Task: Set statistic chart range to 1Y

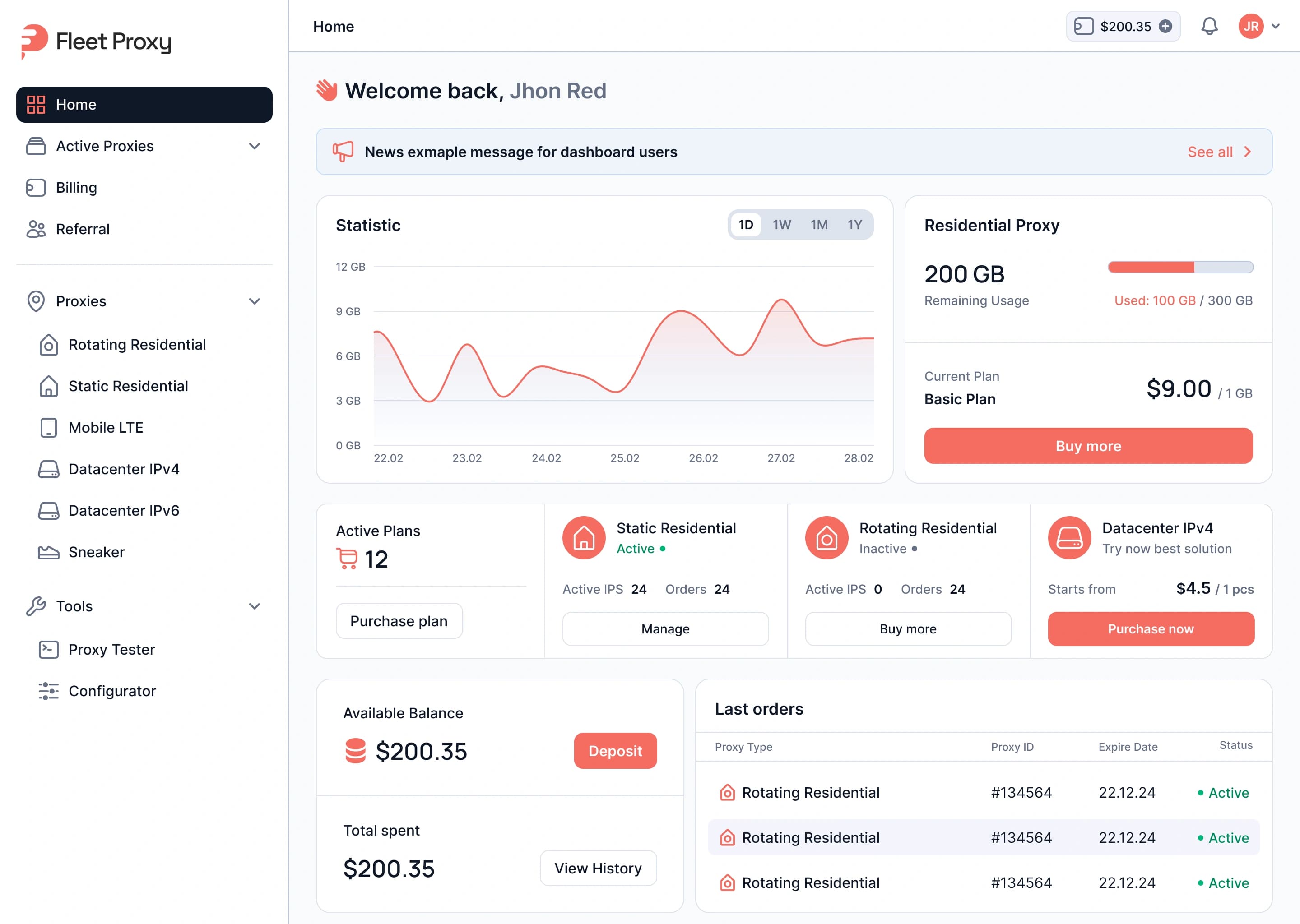Action: click(854, 225)
